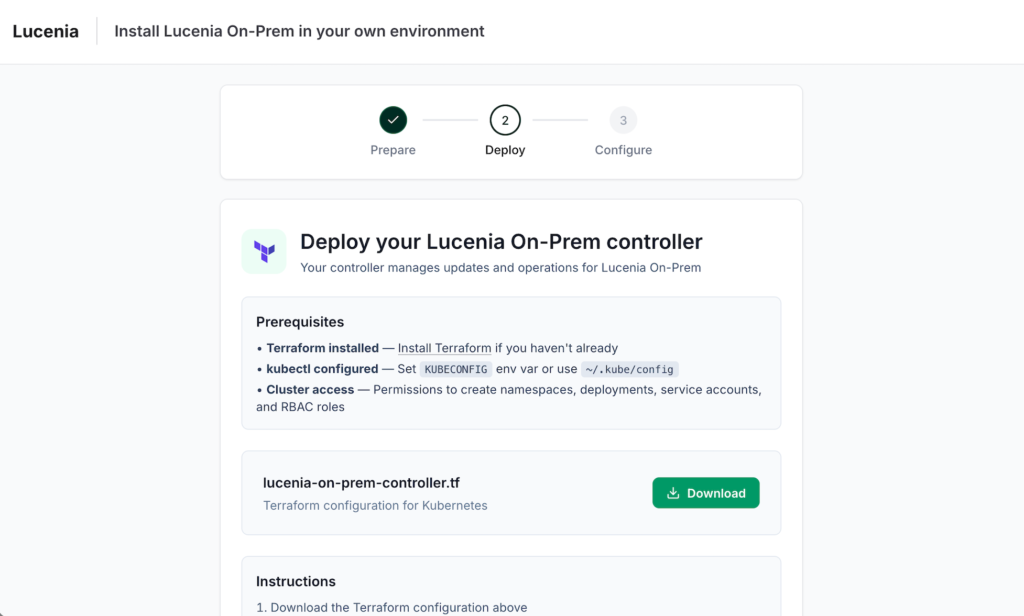
Task: Click the KUBECONFIG code snippet
Action: click(x=456, y=369)
